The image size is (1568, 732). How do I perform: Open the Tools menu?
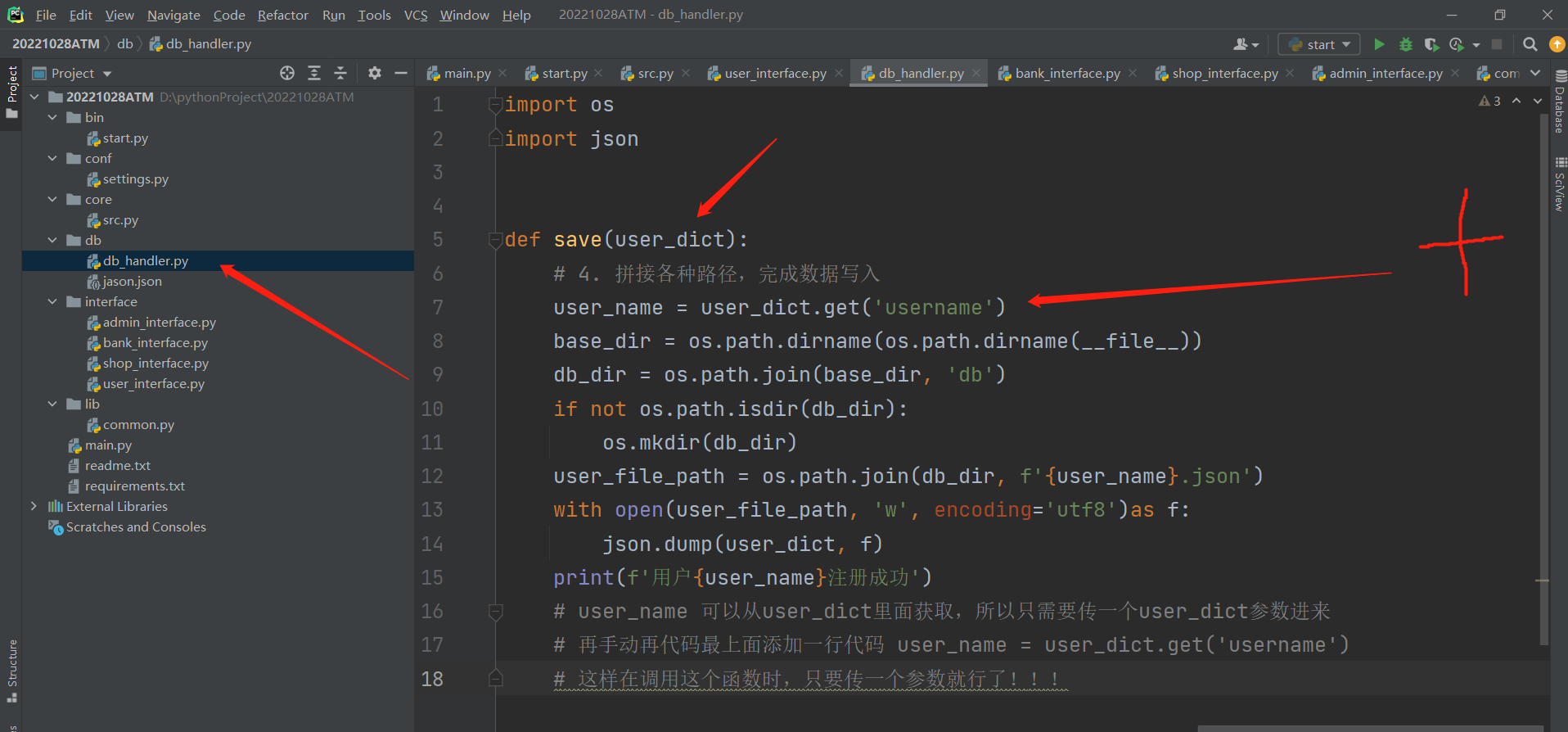click(374, 15)
